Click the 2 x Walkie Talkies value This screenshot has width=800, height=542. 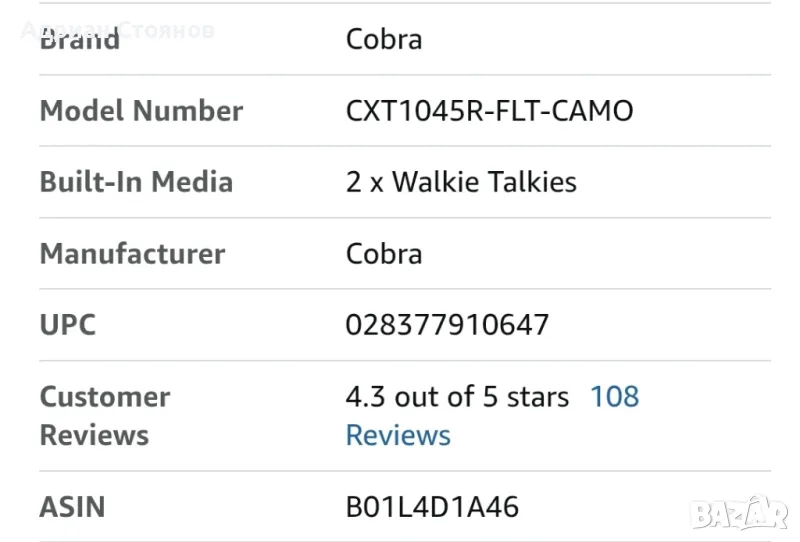tap(461, 182)
